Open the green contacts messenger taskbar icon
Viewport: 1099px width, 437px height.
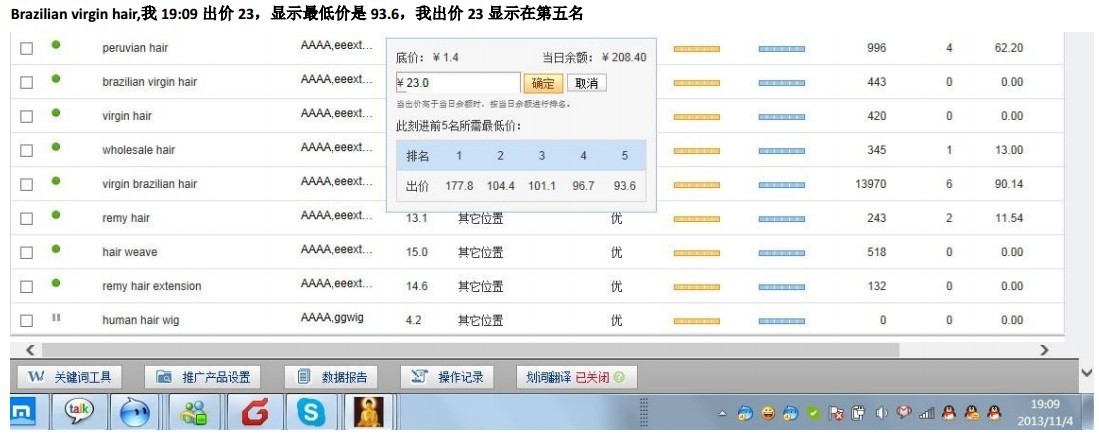pyautogui.click(x=193, y=414)
